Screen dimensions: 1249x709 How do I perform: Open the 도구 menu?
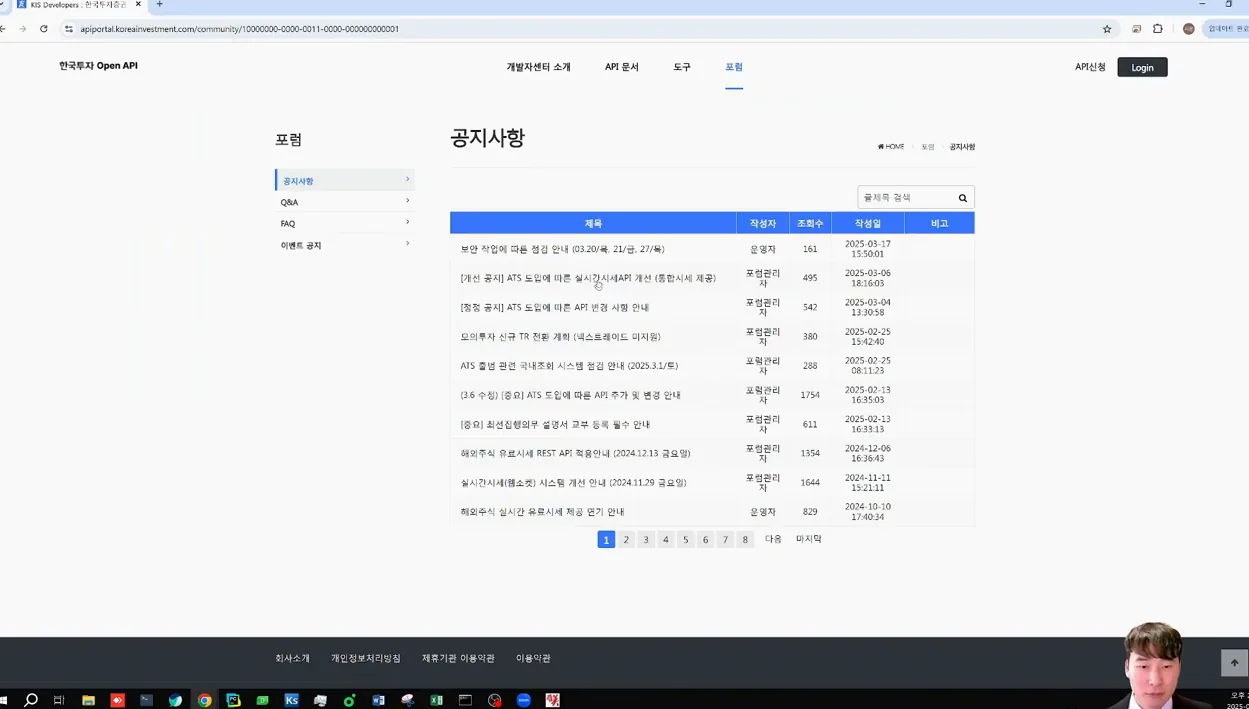[682, 67]
